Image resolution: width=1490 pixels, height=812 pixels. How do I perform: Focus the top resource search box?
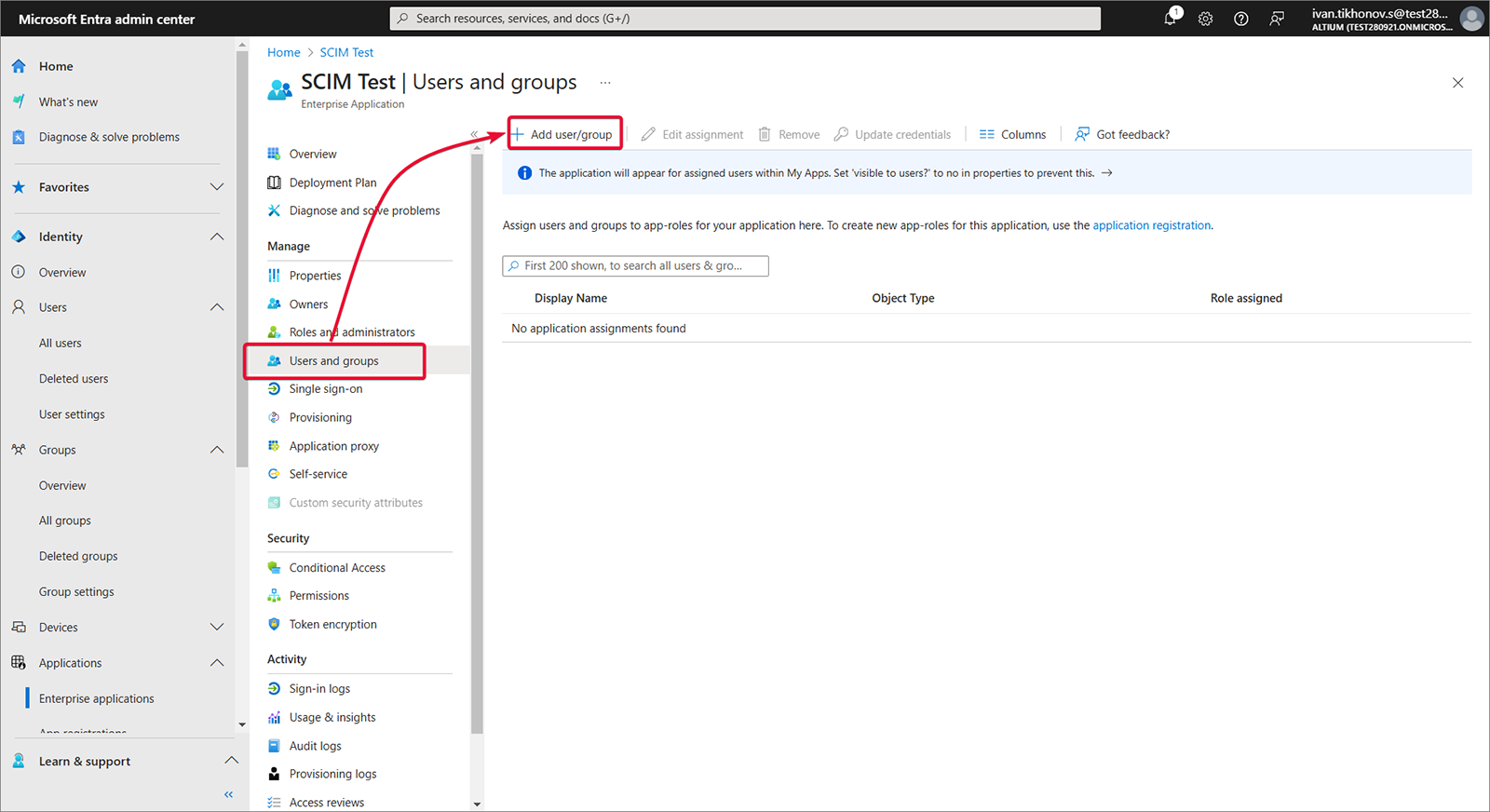click(745, 19)
